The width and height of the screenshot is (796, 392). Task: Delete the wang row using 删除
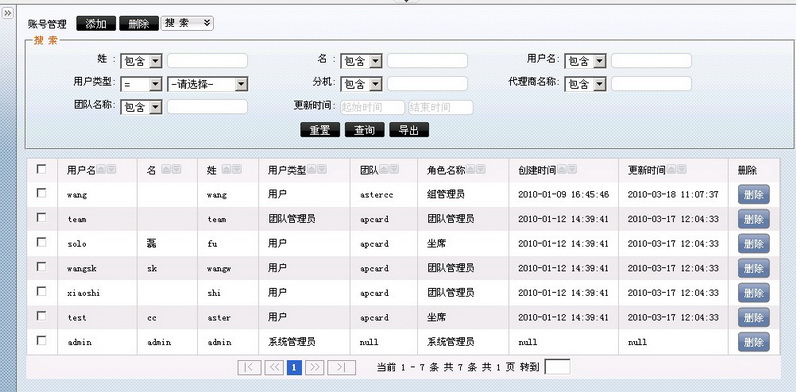click(754, 194)
